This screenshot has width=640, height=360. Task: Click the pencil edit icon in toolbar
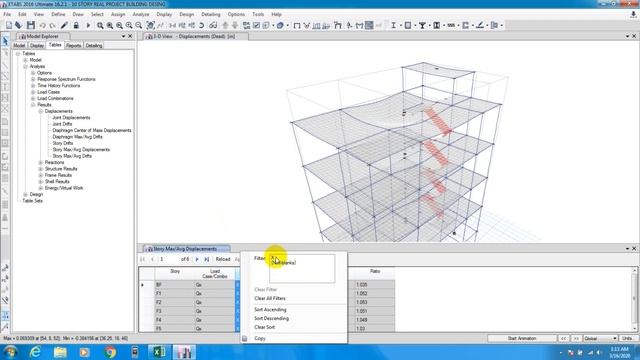click(64, 25)
